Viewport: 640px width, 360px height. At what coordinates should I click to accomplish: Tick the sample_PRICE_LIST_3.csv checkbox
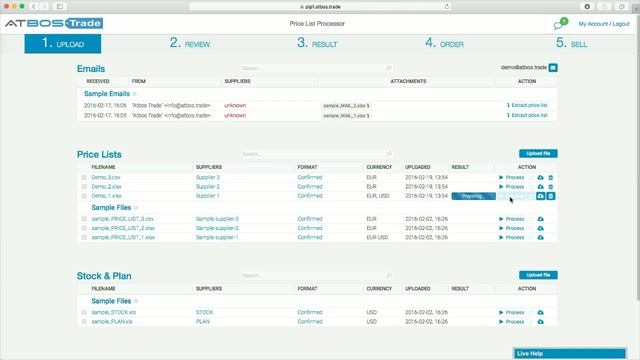tap(84, 219)
